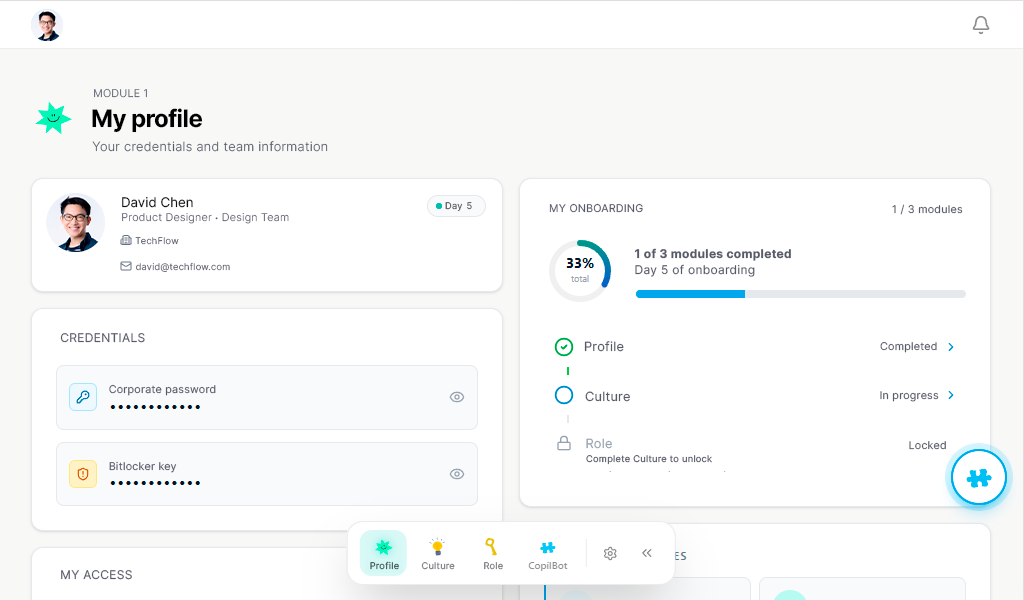Open the Culture module via lightbulb icon

(x=438, y=547)
